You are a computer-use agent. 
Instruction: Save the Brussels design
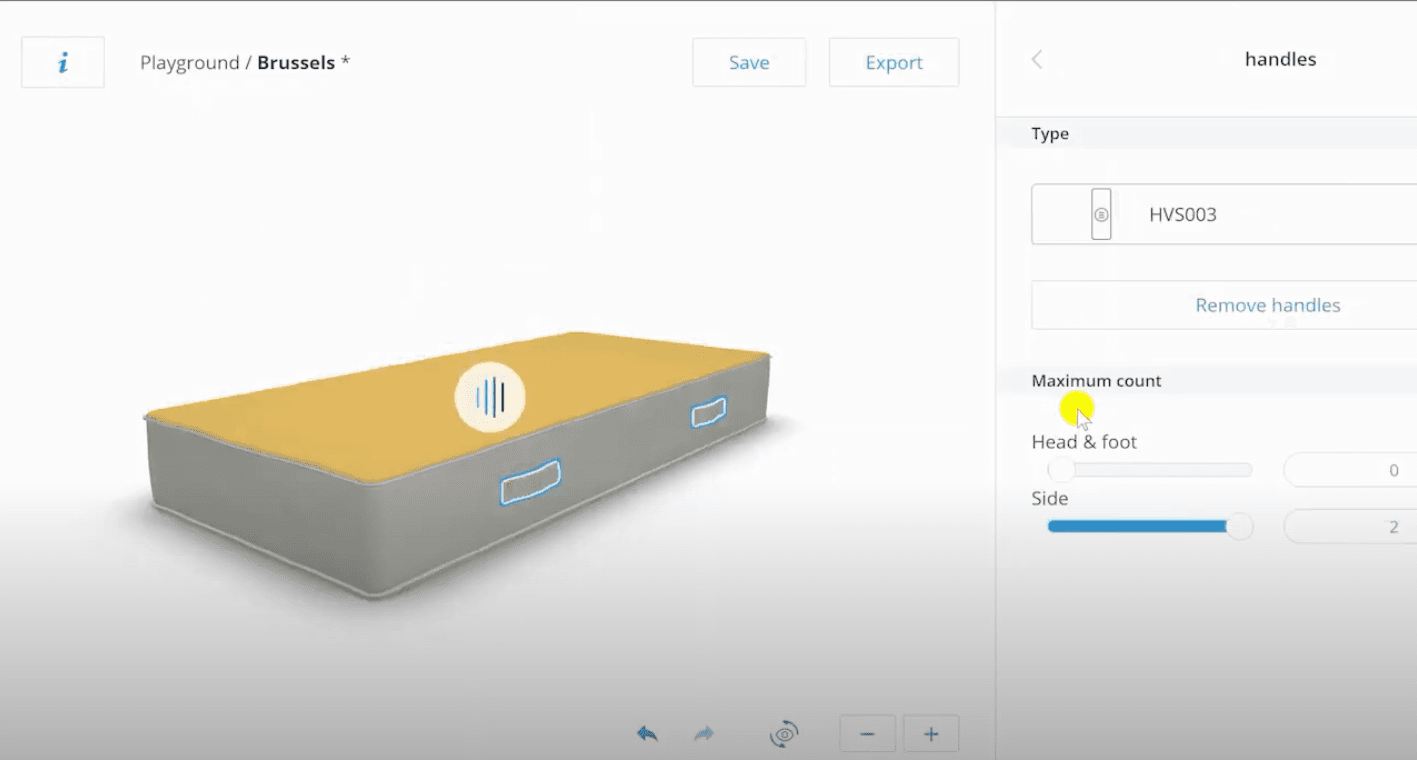(749, 62)
